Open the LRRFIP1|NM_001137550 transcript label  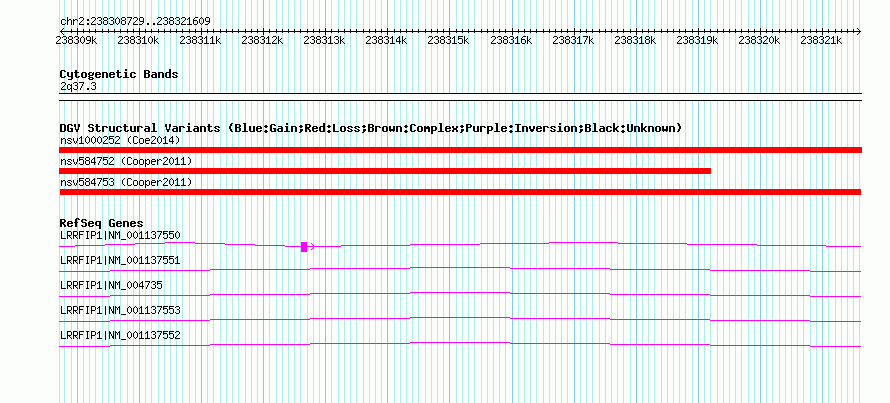(x=120, y=235)
